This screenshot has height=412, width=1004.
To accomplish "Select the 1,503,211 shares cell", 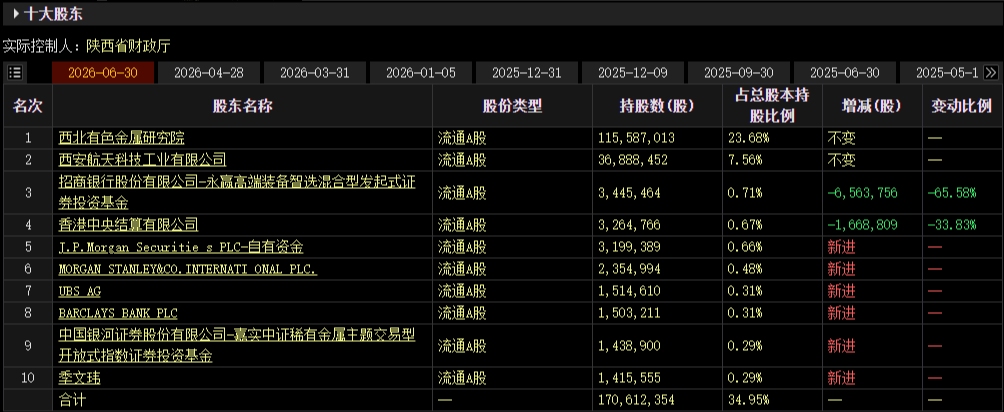I will 629,313.
